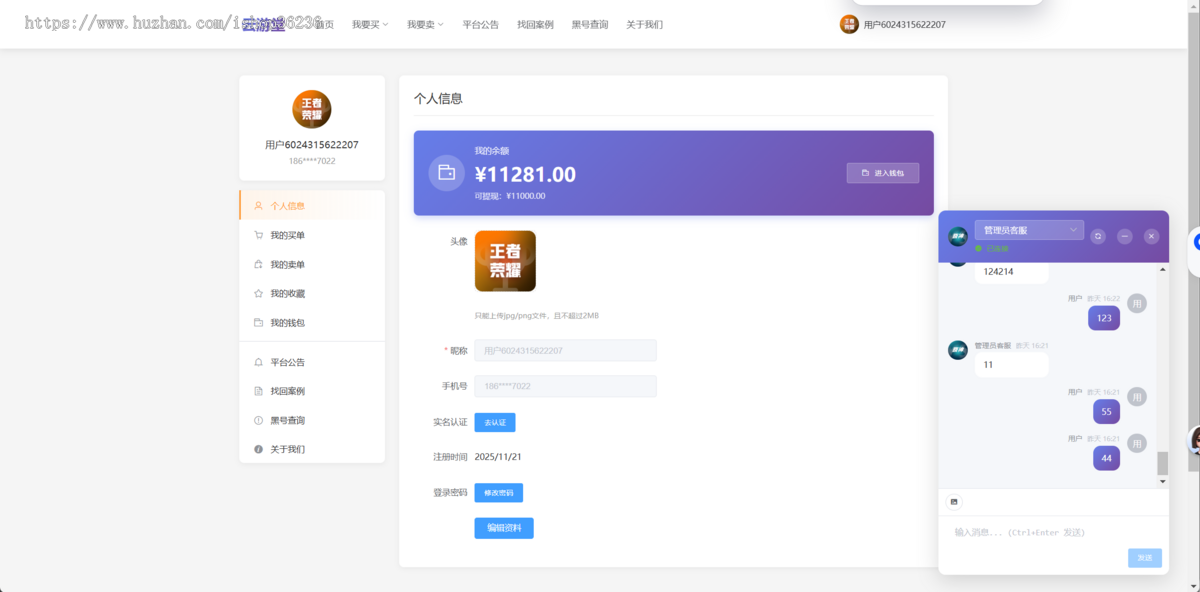Click the user avatar beside message 44
This screenshot has width=1200, height=592.
pos(1137,443)
